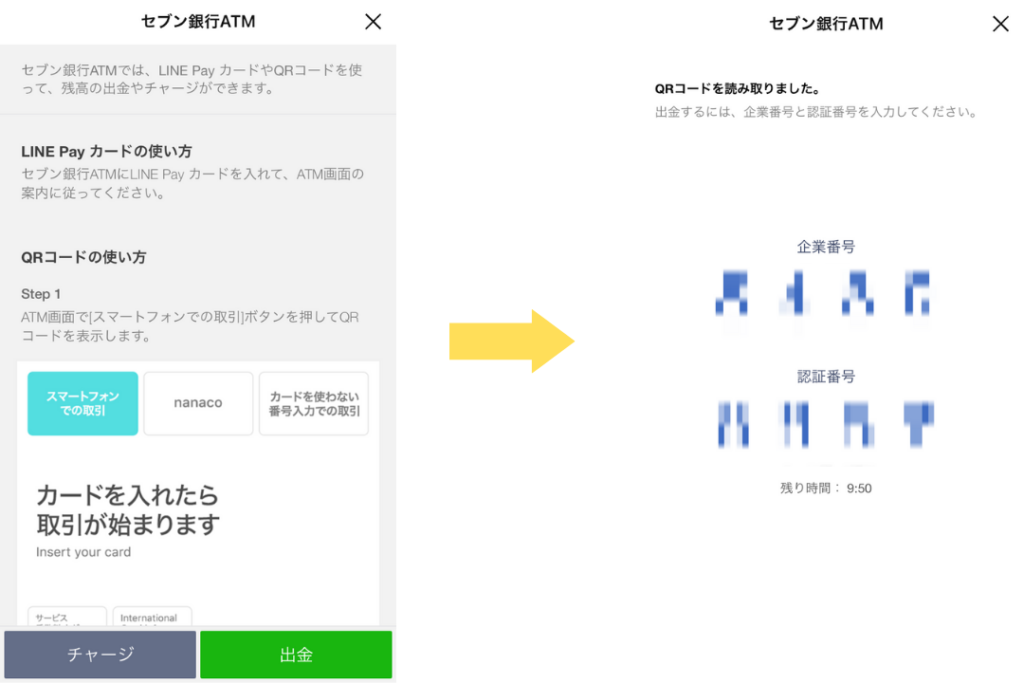Click the 企業番号 label

(x=825, y=247)
